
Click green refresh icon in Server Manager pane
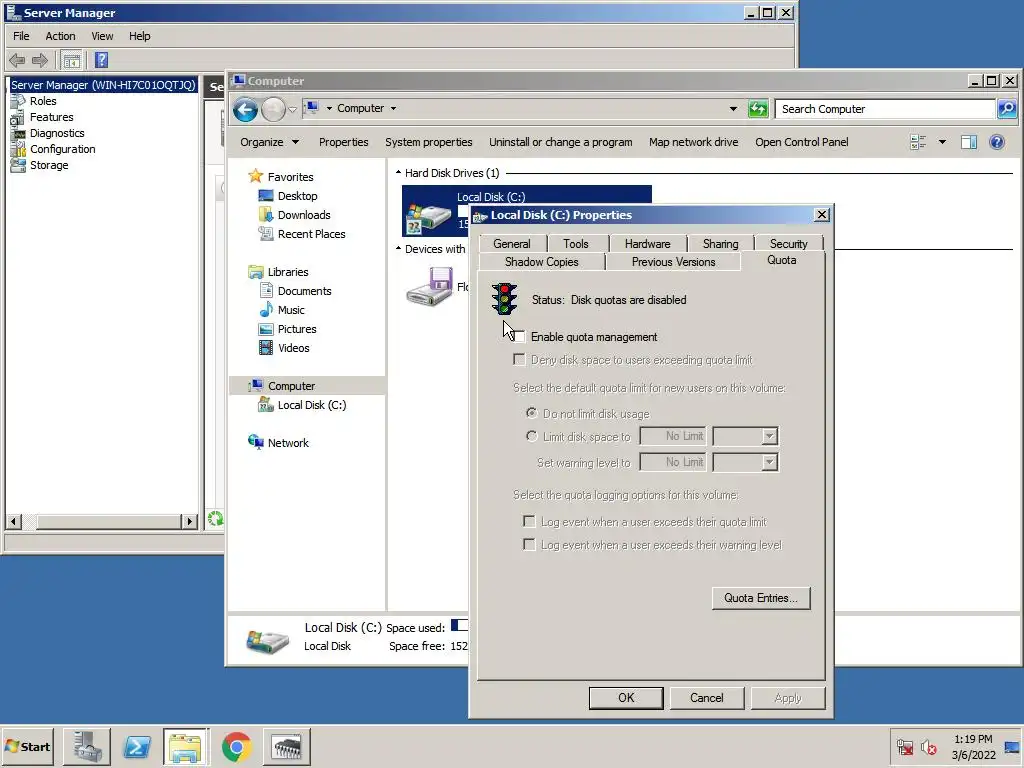coord(215,519)
